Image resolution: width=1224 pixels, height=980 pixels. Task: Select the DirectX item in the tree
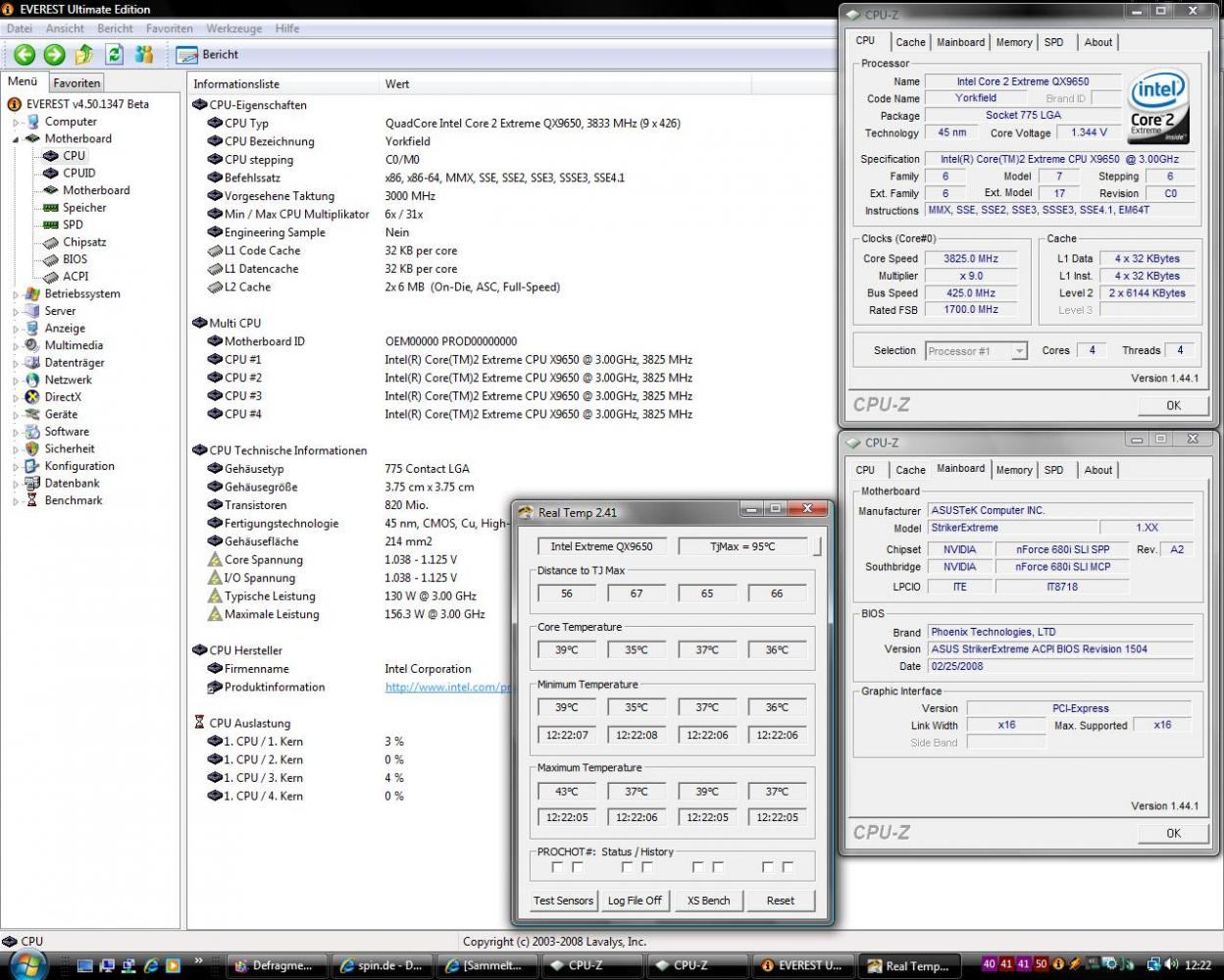click(54, 396)
